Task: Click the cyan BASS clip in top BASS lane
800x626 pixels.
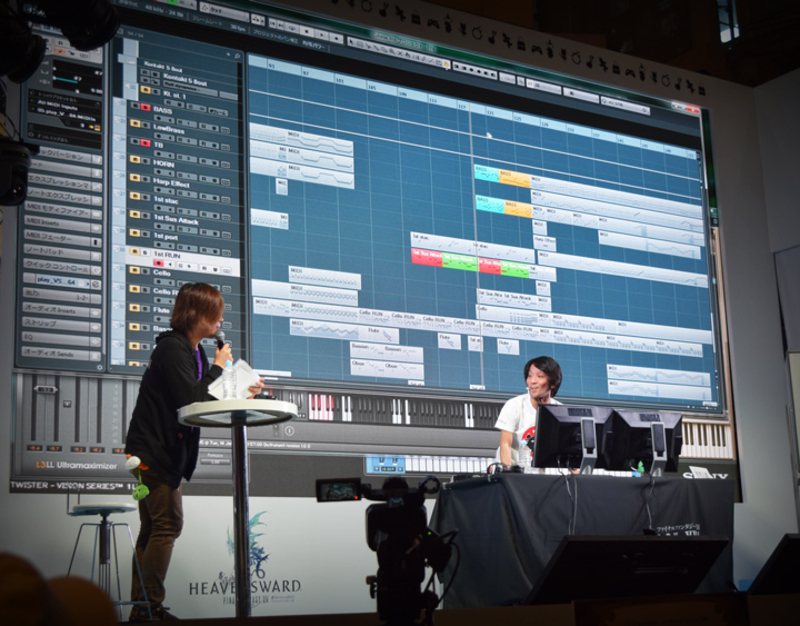Action: click(487, 173)
